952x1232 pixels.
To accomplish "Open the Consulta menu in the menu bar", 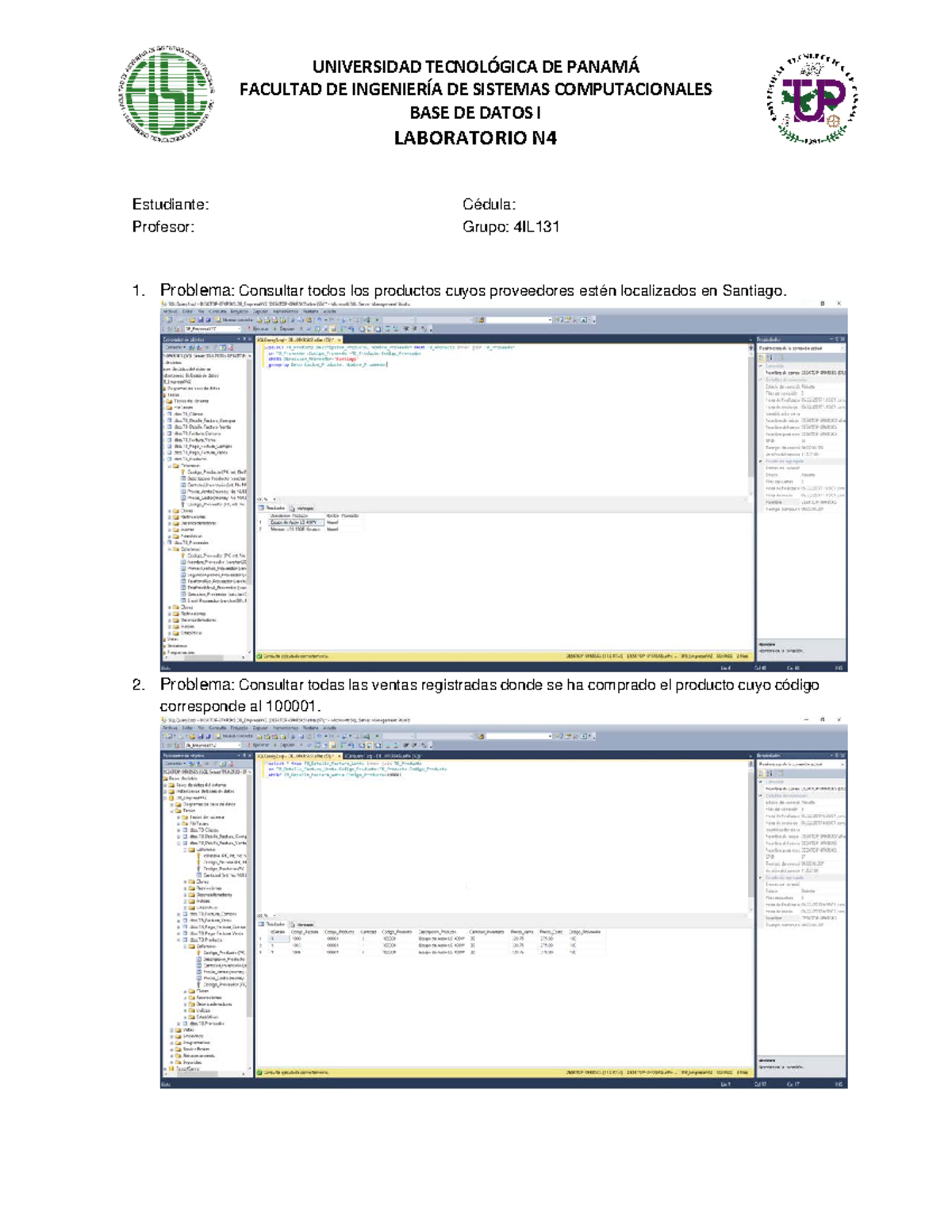I will (x=217, y=312).
